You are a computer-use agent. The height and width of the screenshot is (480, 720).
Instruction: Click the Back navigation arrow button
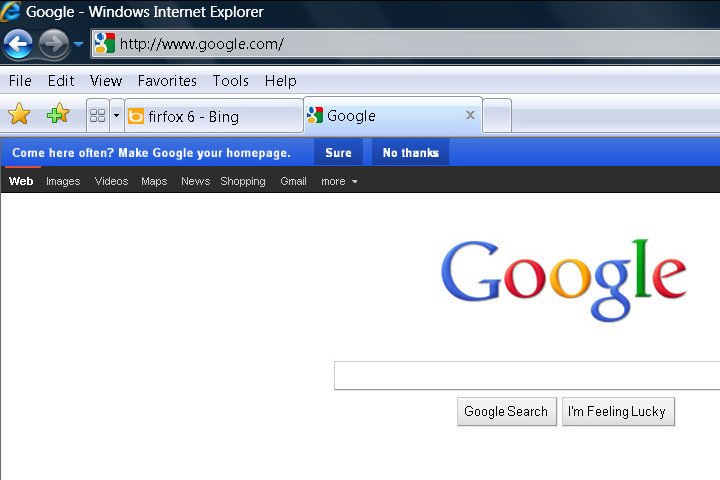point(17,44)
